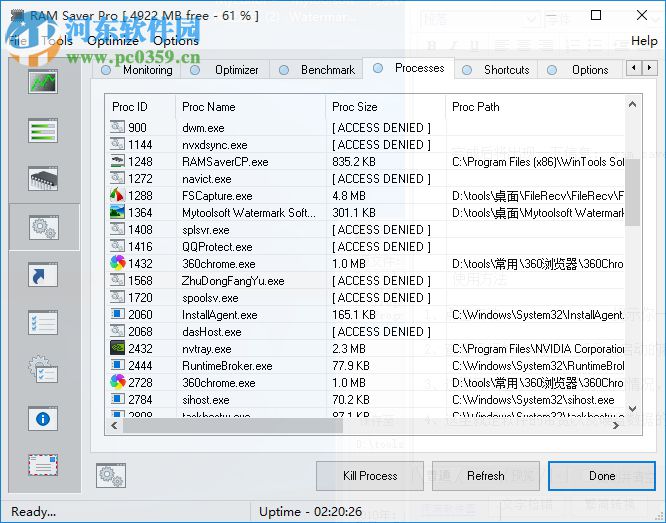Select the Processes gears sidebar icon
666x523 pixels.
click(x=44, y=227)
